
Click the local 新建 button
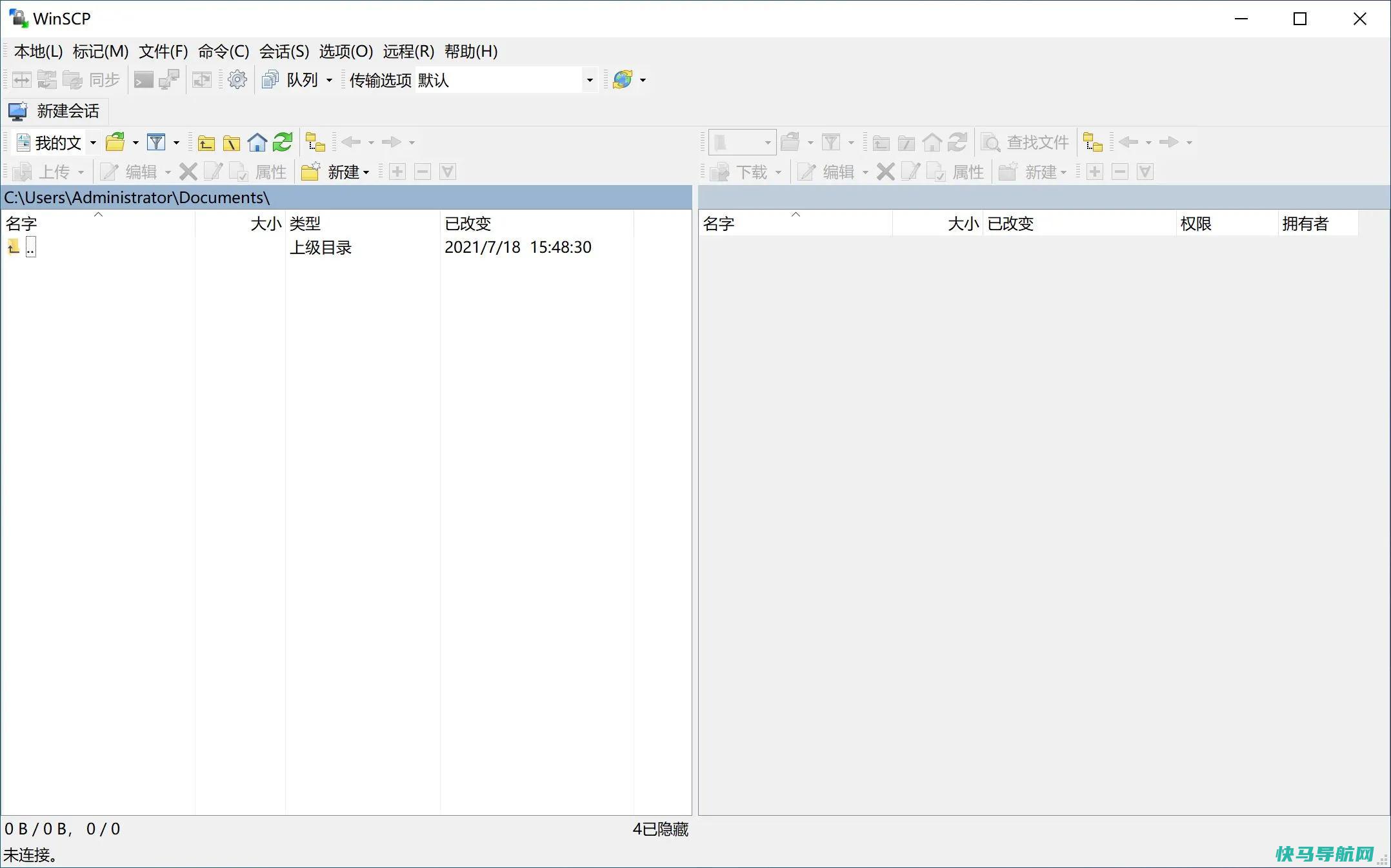pos(335,172)
